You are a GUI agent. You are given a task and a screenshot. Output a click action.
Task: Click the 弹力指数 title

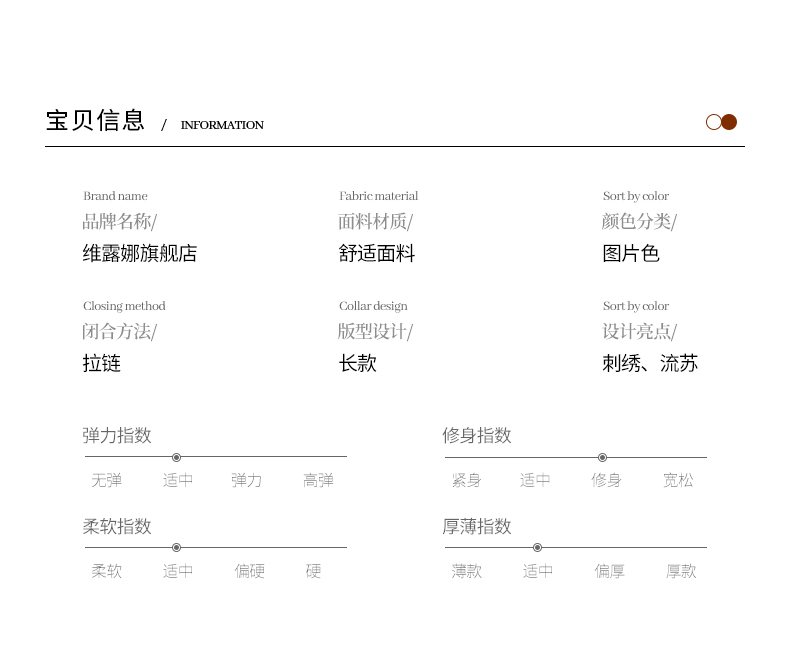point(117,435)
